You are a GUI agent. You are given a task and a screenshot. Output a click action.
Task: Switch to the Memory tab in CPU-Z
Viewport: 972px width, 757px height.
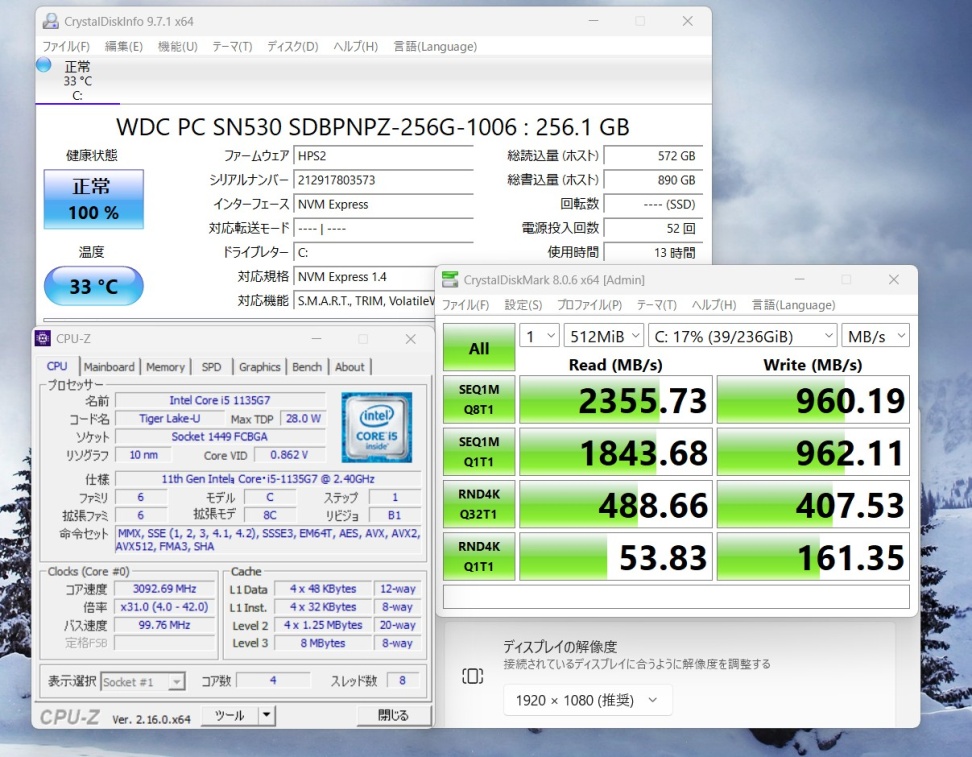point(166,367)
